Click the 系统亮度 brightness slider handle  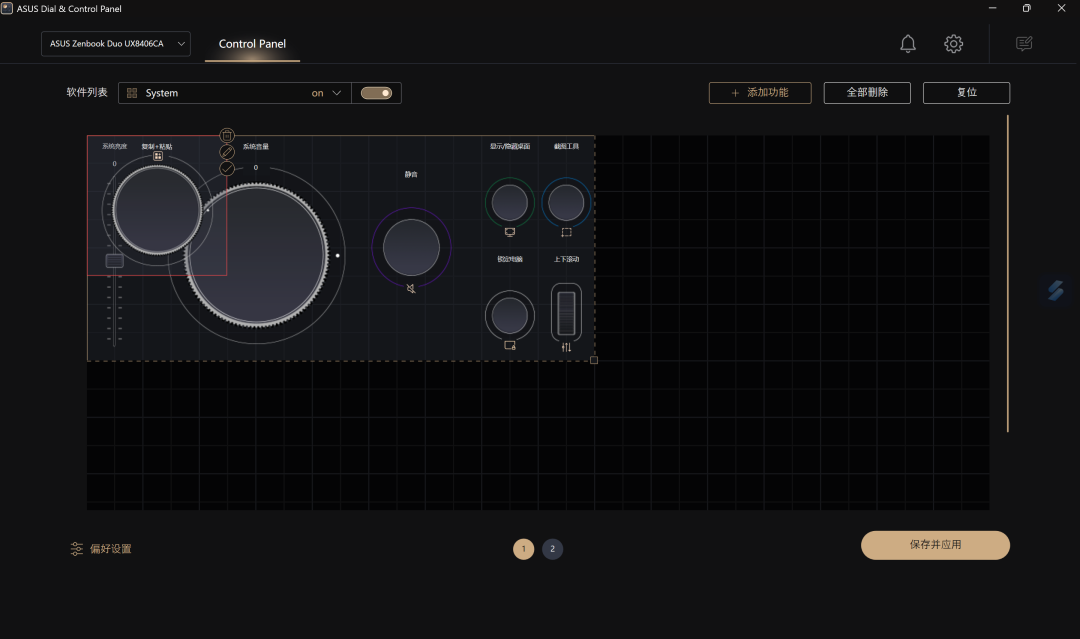click(115, 261)
